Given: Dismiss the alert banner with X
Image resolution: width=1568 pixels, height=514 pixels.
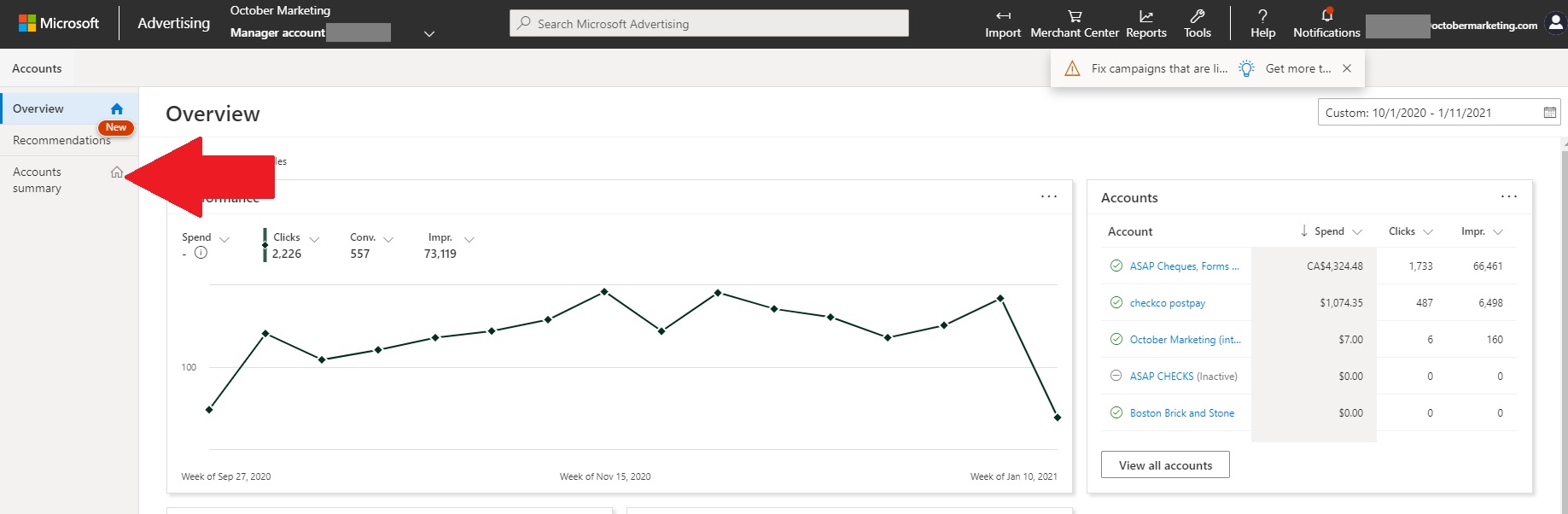Looking at the screenshot, I should (x=1347, y=68).
